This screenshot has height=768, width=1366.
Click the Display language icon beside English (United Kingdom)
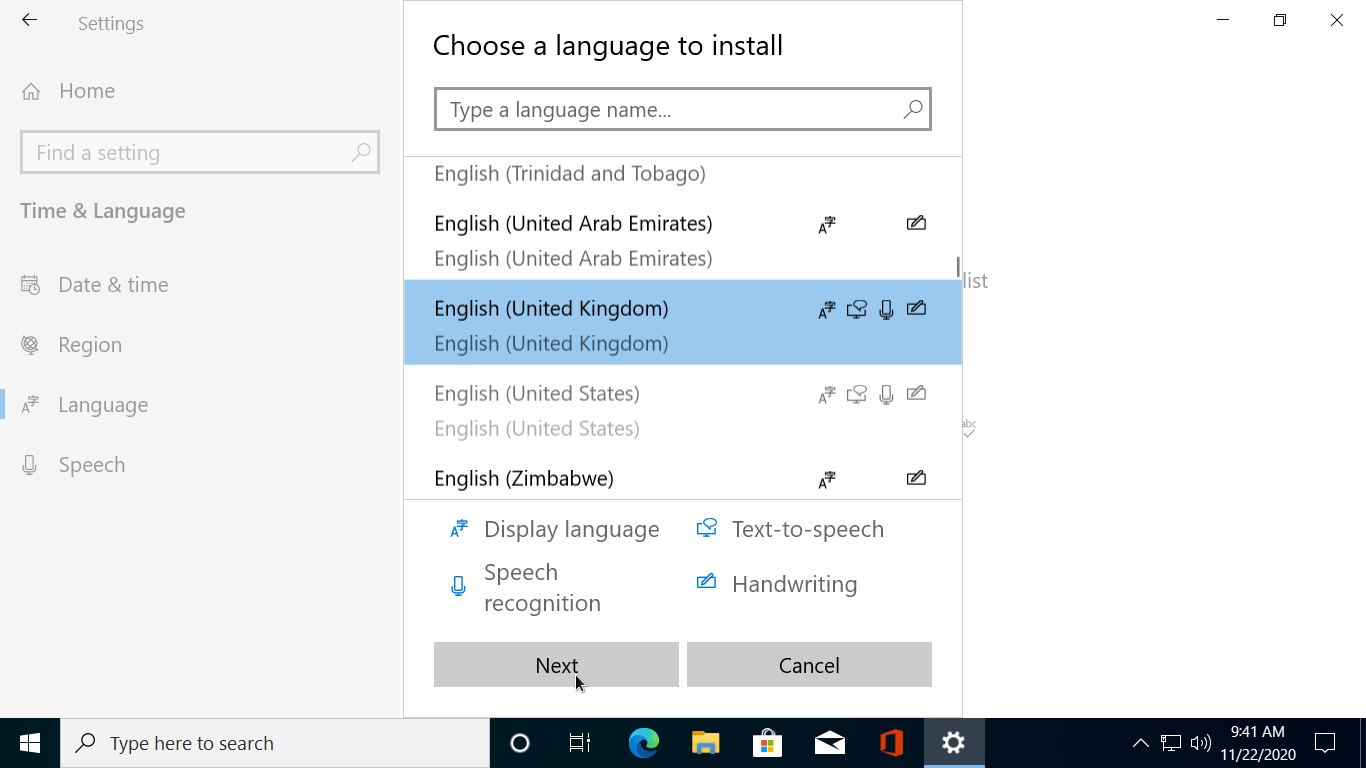point(826,309)
